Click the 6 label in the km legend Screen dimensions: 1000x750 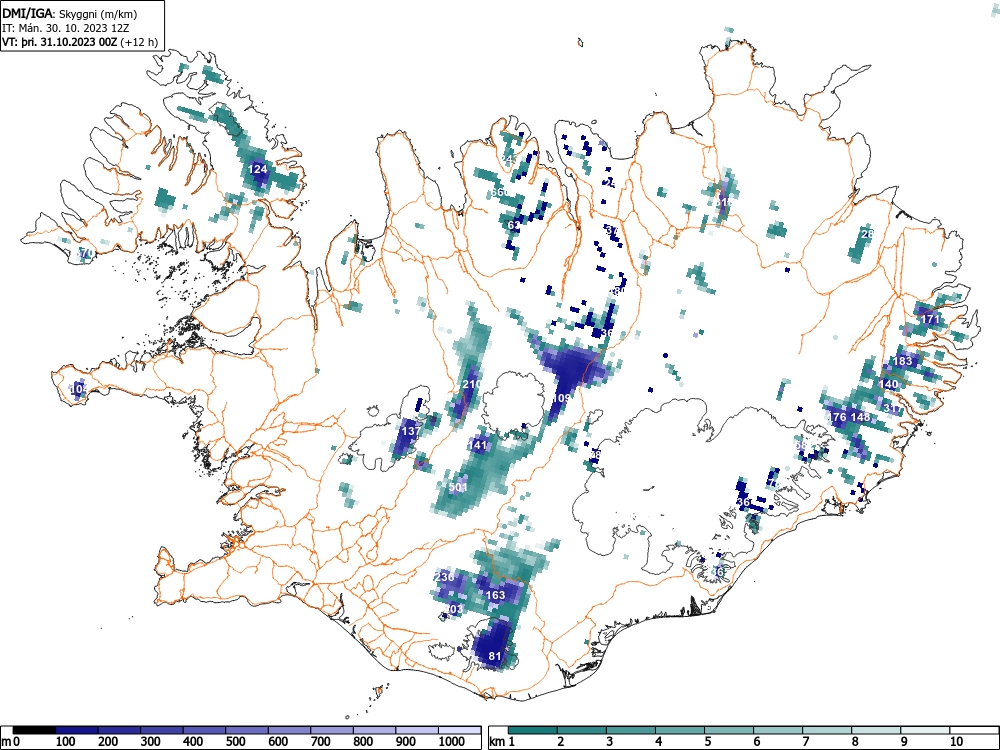756,741
